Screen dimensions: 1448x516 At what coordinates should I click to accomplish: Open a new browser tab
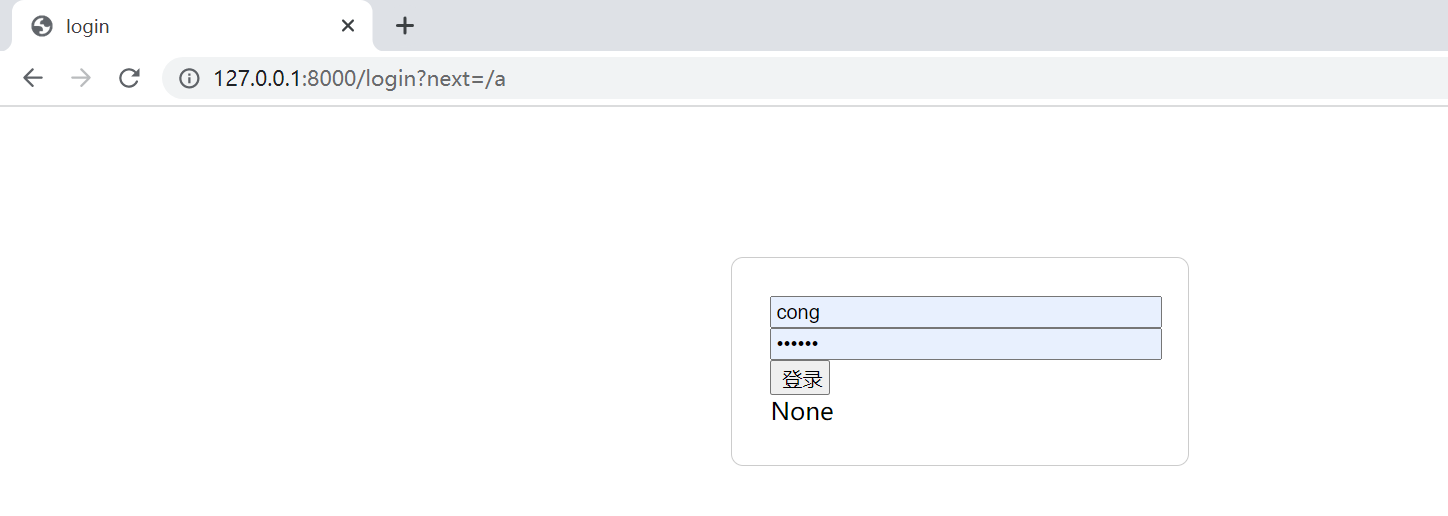pyautogui.click(x=404, y=26)
